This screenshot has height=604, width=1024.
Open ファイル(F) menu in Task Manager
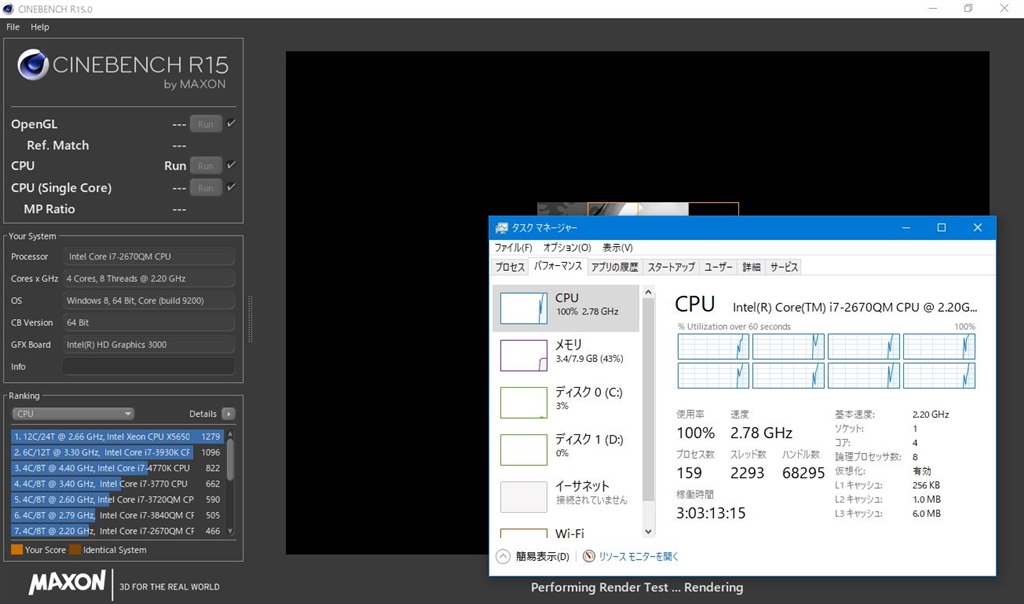click(x=513, y=247)
